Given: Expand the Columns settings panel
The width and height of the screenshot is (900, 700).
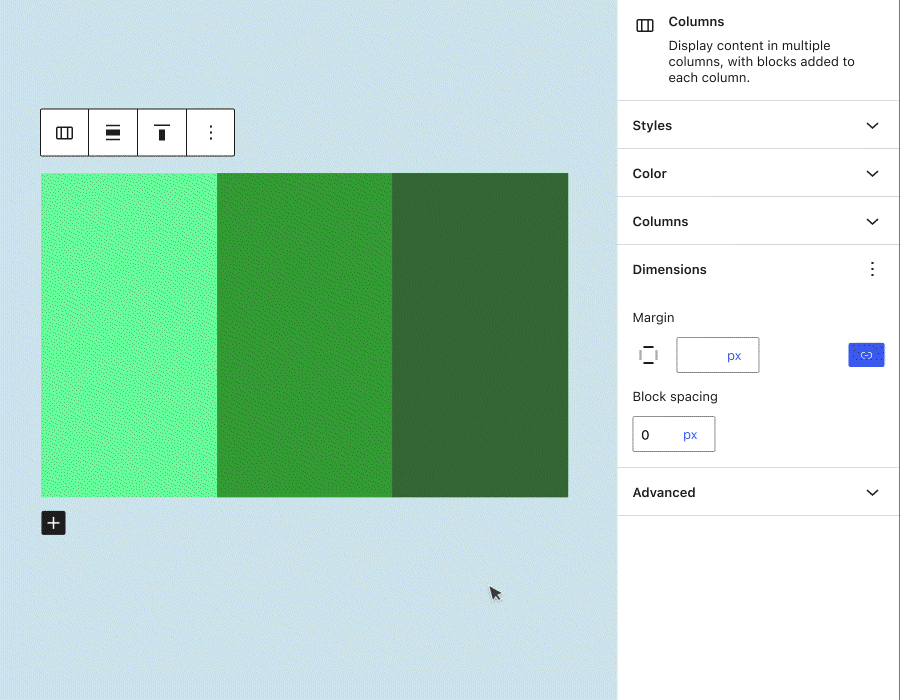Looking at the screenshot, I should click(x=758, y=221).
